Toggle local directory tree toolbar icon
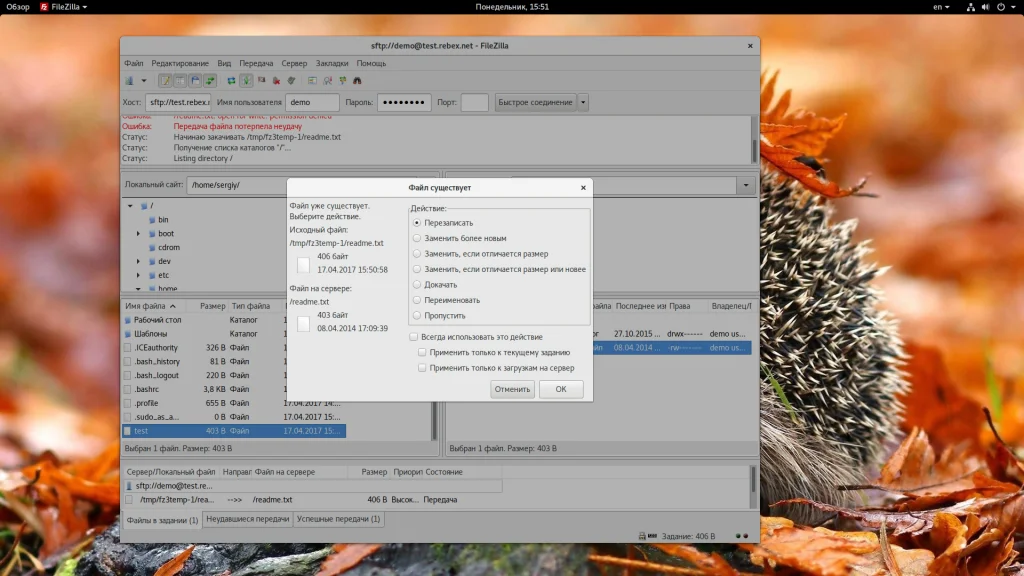The width and height of the screenshot is (1024, 576). [x=180, y=81]
